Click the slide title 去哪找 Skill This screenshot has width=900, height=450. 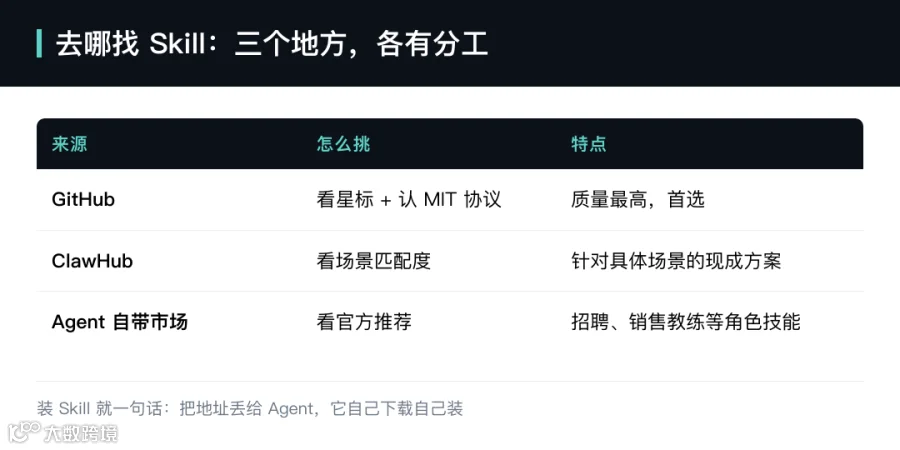(130, 44)
